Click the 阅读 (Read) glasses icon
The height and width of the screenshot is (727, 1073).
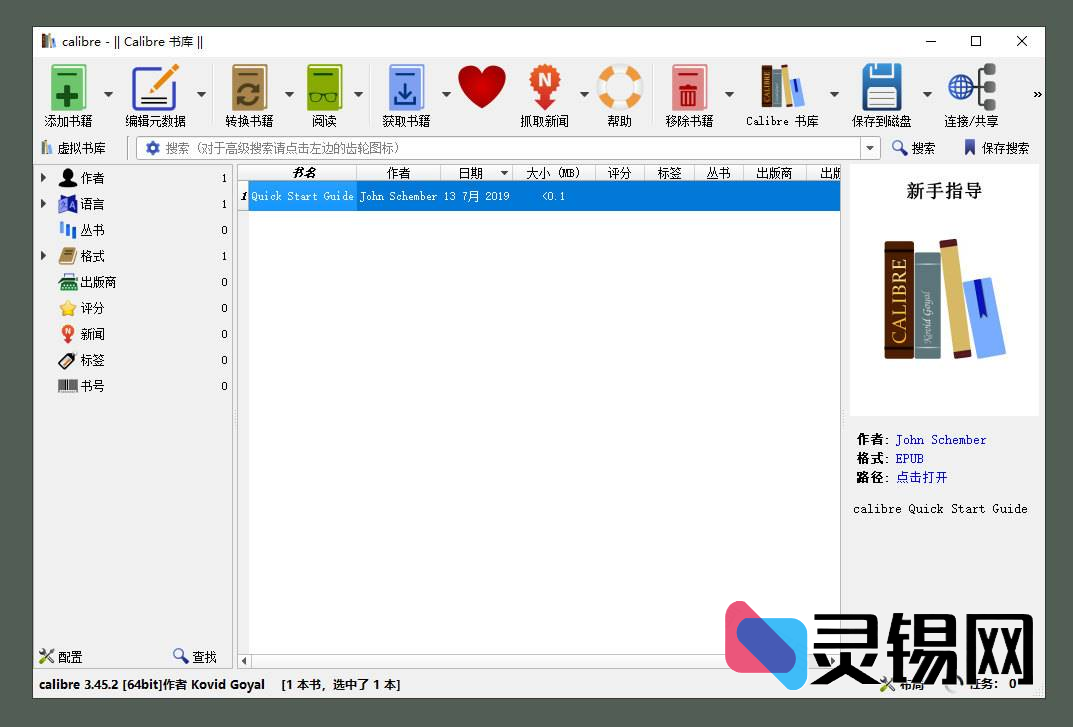pos(323,88)
